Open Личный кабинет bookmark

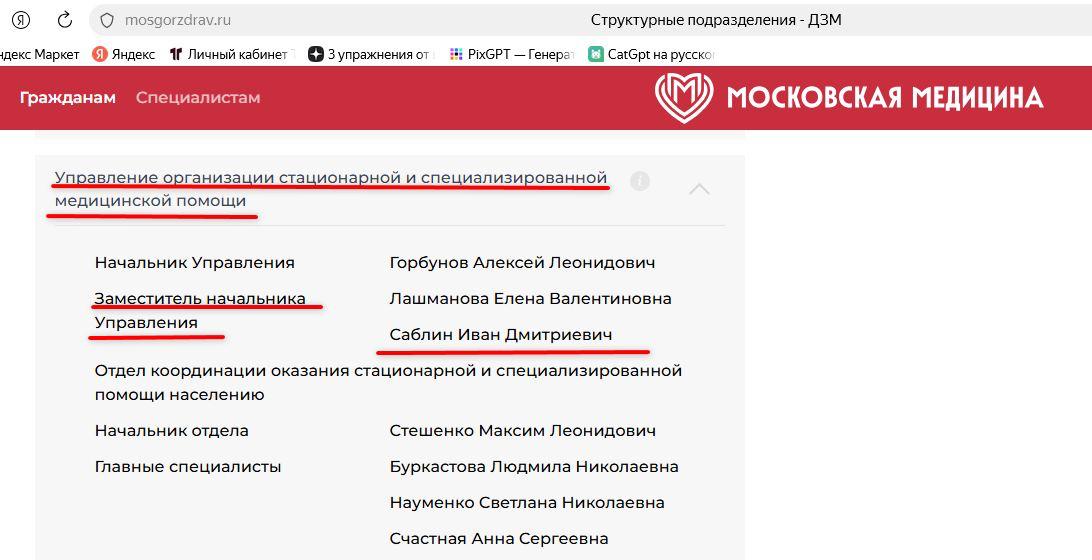pyautogui.click(x=233, y=54)
